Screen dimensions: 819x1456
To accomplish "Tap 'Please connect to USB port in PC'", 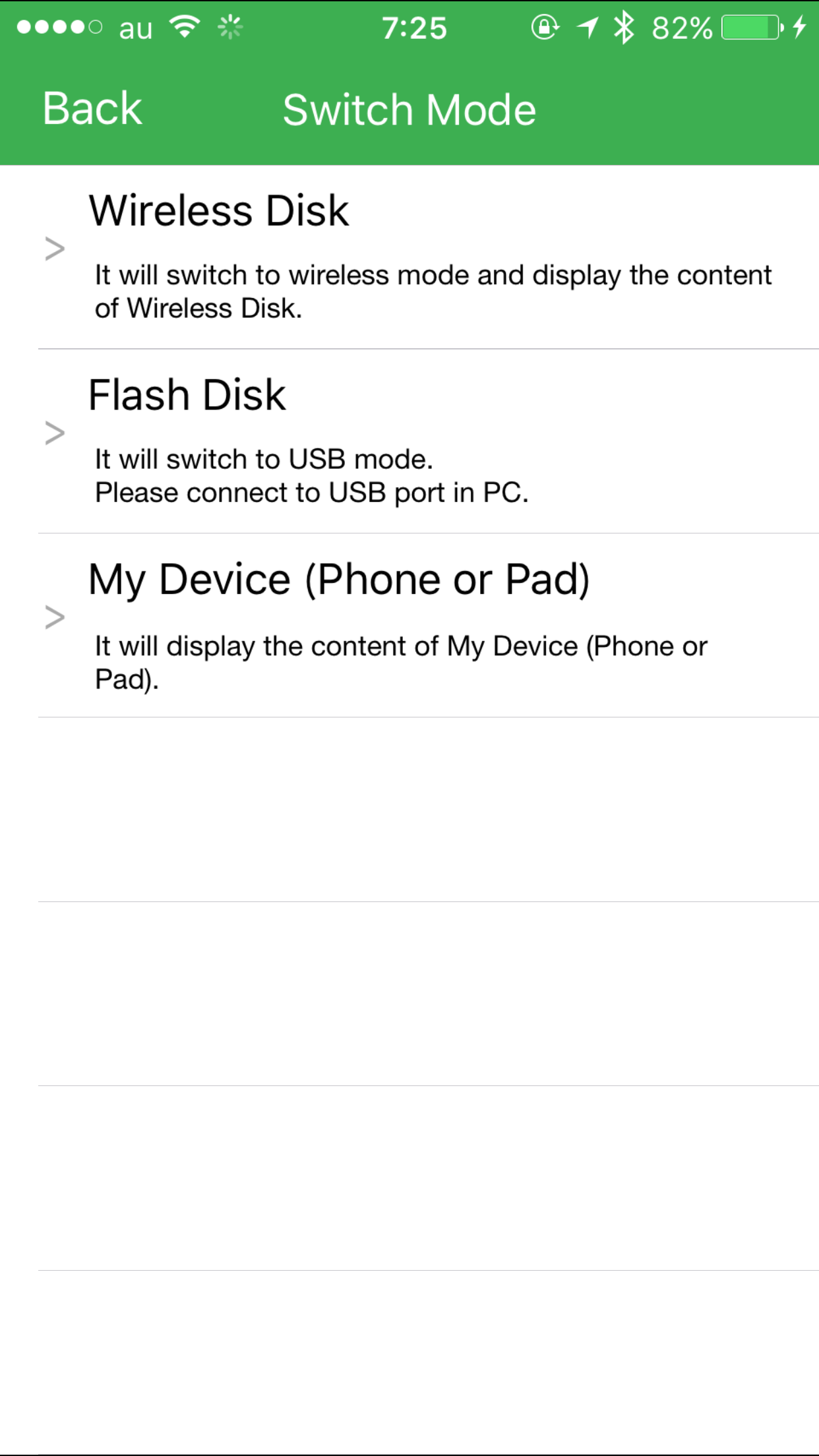I will 311,493.
